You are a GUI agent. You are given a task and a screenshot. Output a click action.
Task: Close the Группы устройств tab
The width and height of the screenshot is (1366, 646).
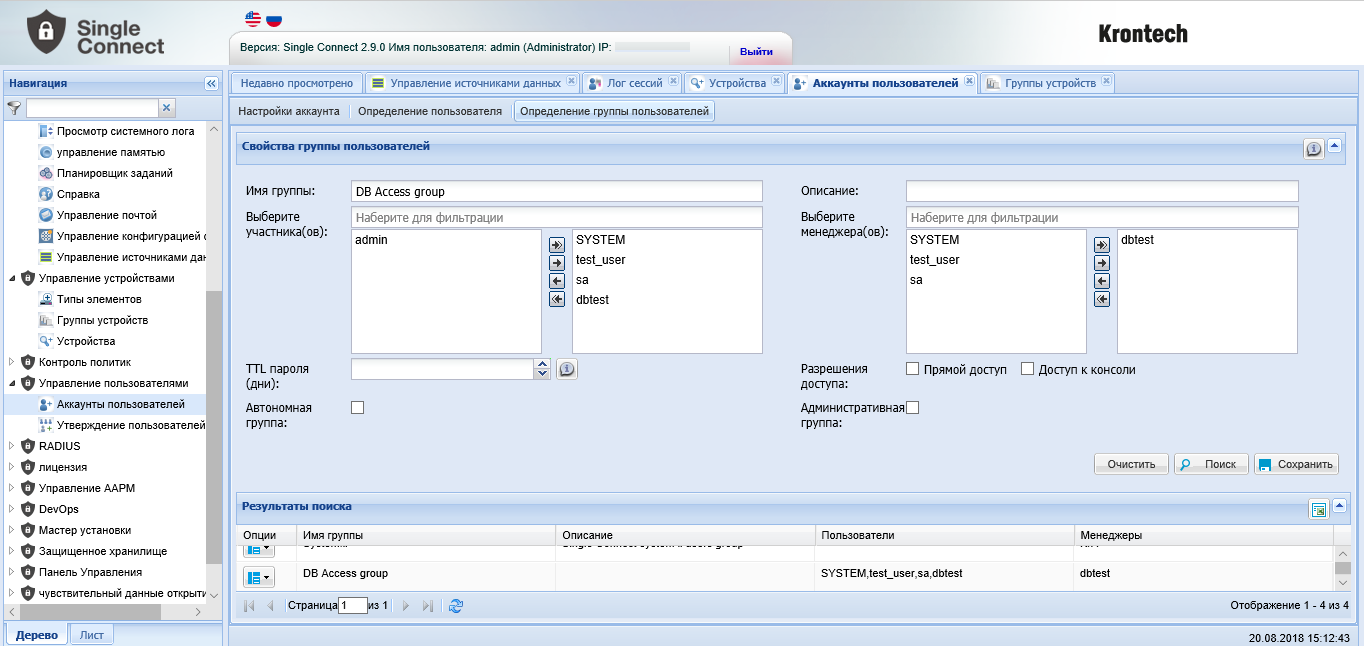point(1106,81)
